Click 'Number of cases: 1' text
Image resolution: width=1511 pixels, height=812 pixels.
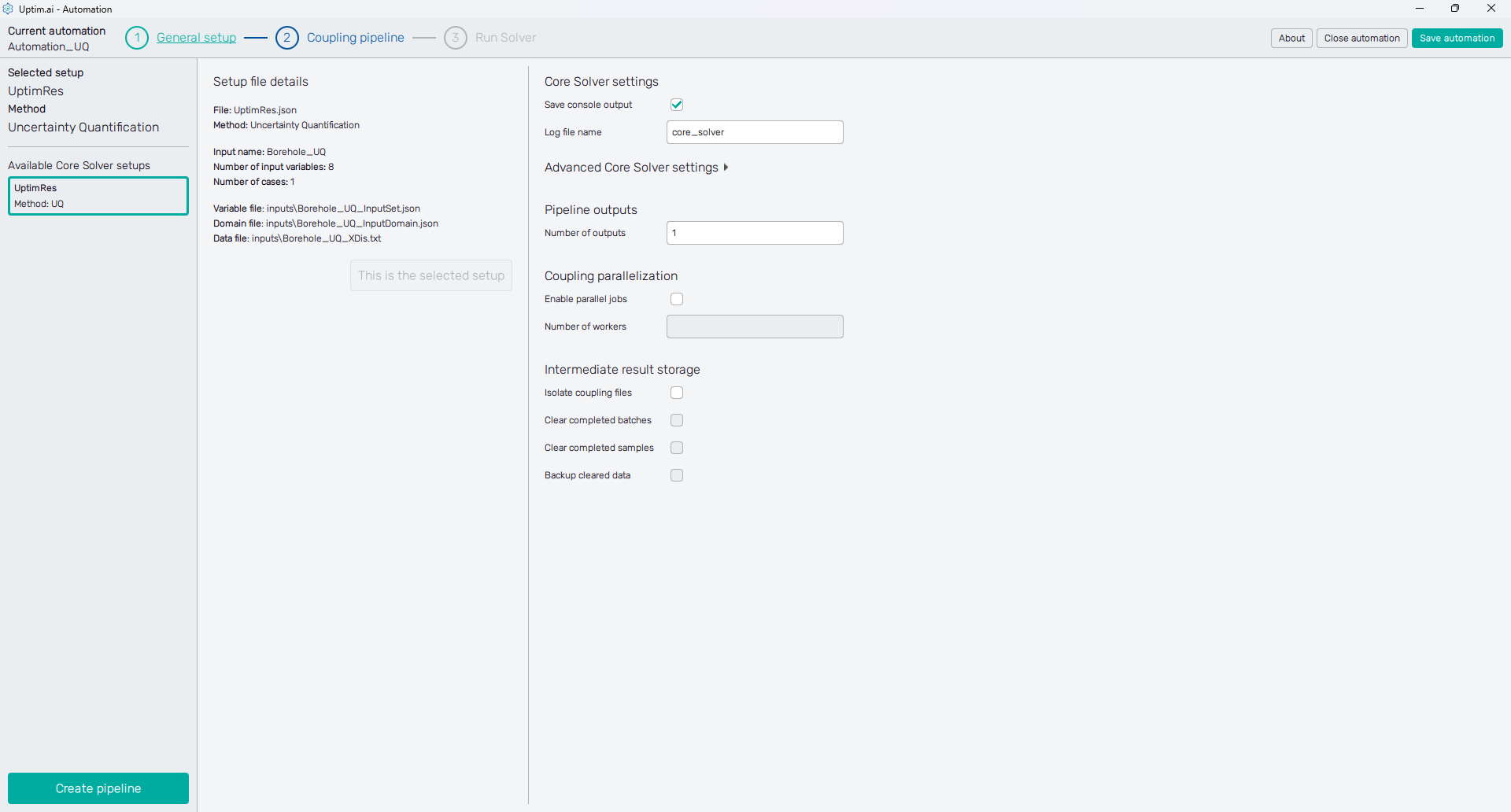tap(253, 182)
